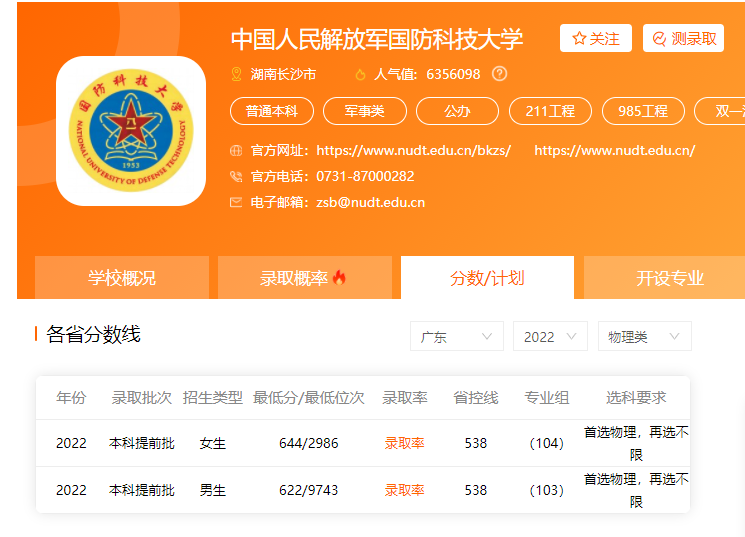This screenshot has height=537, width=745.
Task: Click the 录取批次 column header
Action: 142,398
